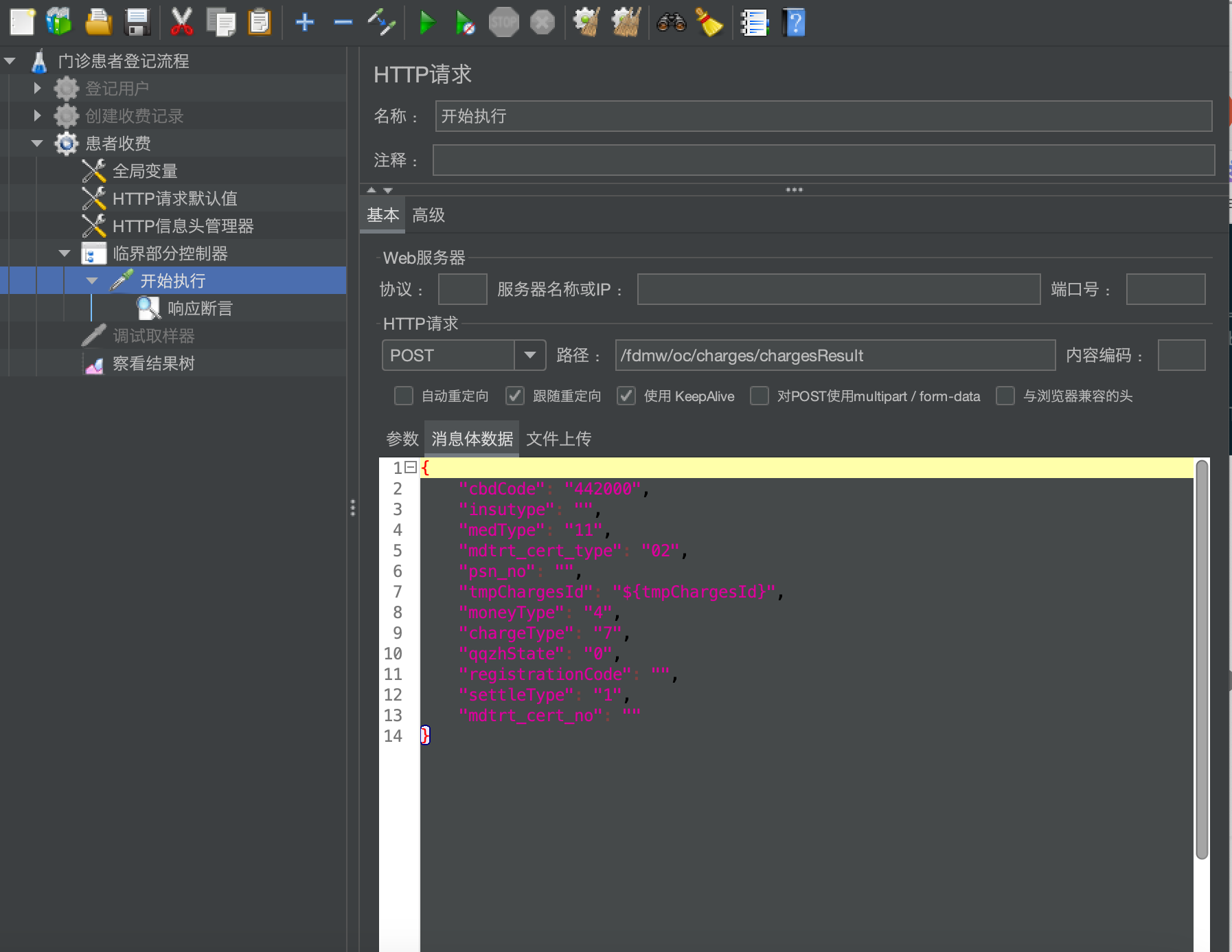Uncheck 跟随重定向 checkbox

[515, 396]
